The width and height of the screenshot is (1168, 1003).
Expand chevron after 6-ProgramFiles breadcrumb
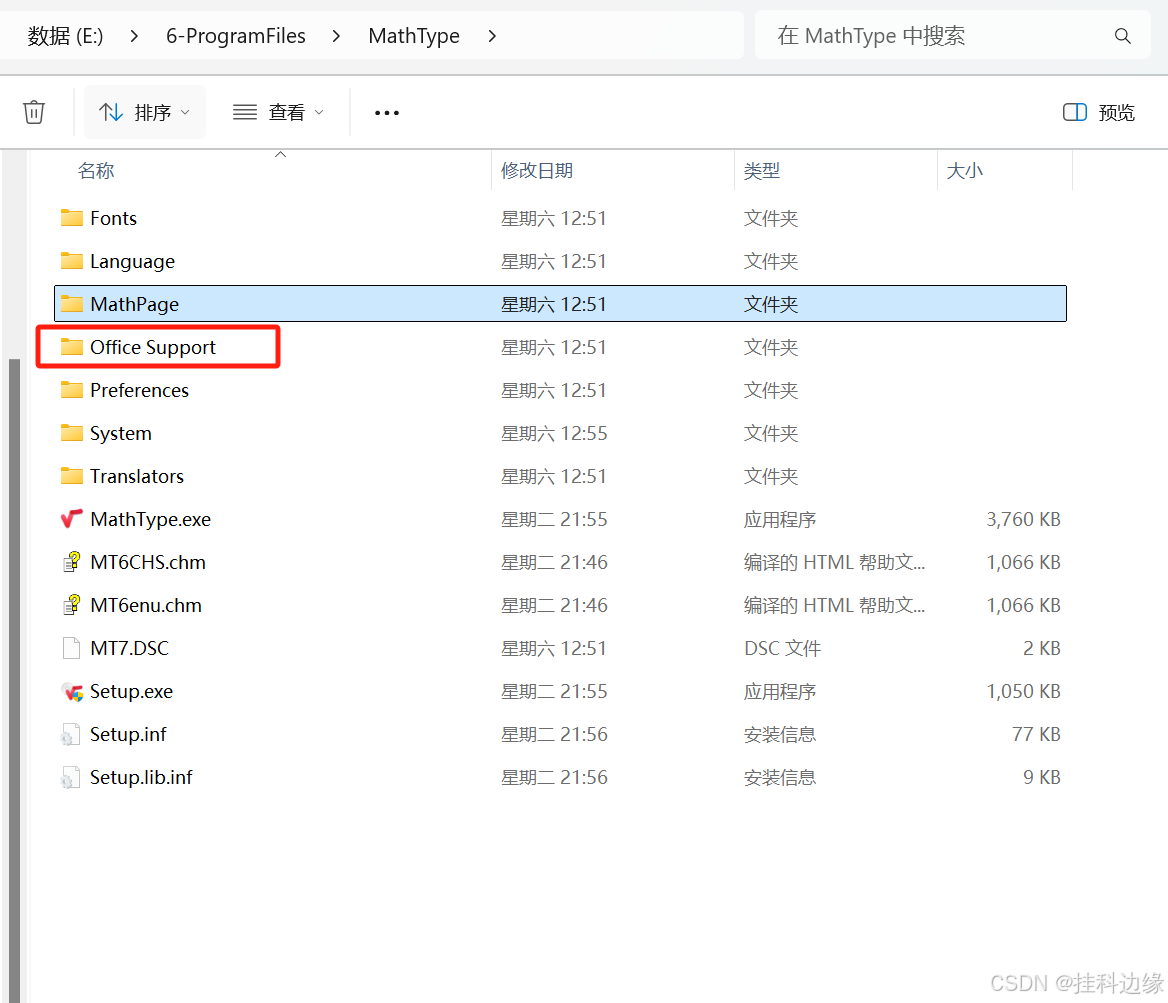point(337,36)
